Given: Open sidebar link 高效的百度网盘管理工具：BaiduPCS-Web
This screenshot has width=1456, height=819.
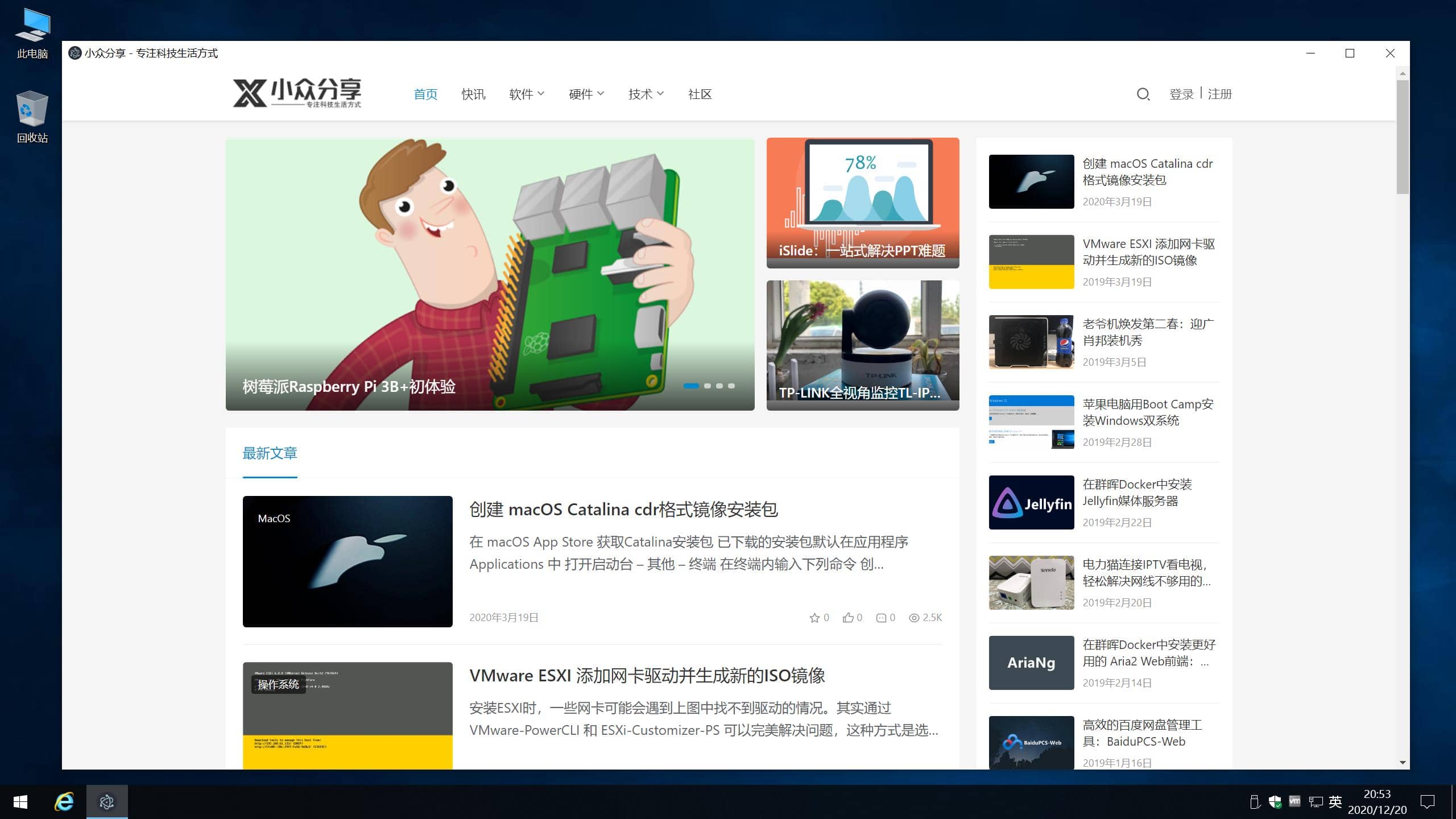Looking at the screenshot, I should pyautogui.click(x=1142, y=733).
